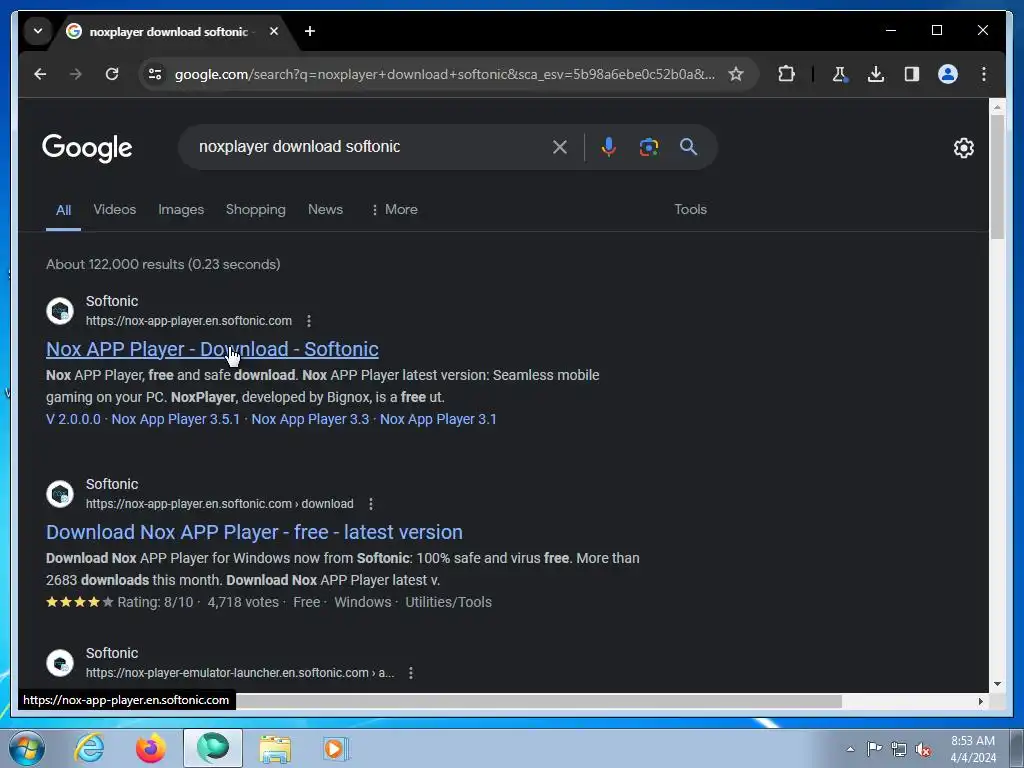
Task: View site information icon in address bar
Action: pyautogui.click(x=155, y=74)
